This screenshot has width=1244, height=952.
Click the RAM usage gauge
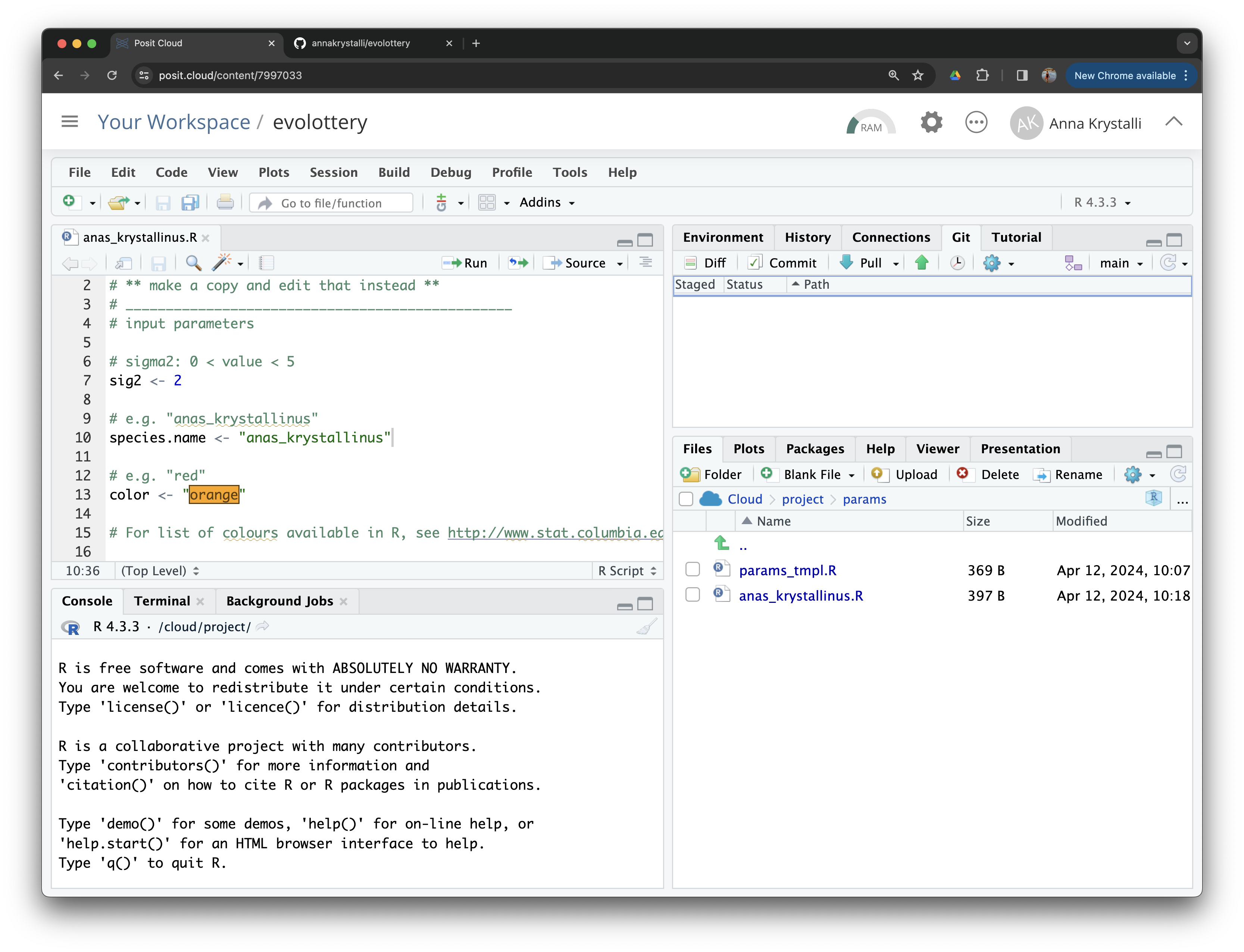[x=871, y=122]
